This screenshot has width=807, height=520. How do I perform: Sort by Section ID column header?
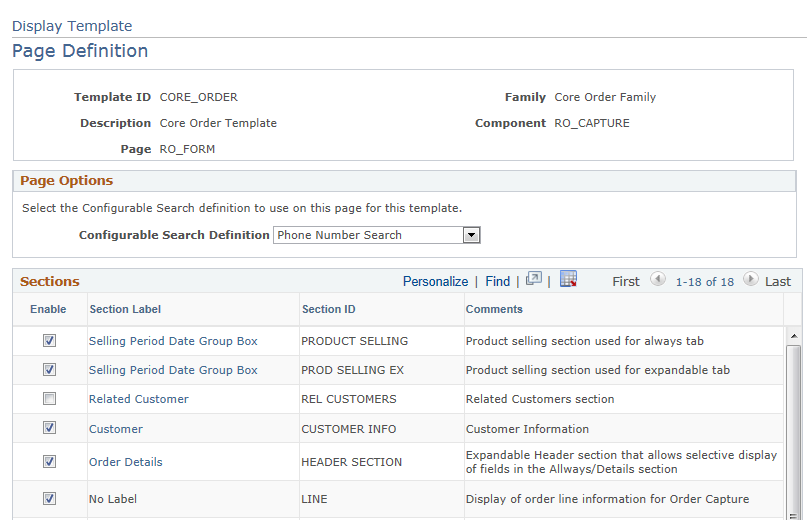click(x=328, y=309)
